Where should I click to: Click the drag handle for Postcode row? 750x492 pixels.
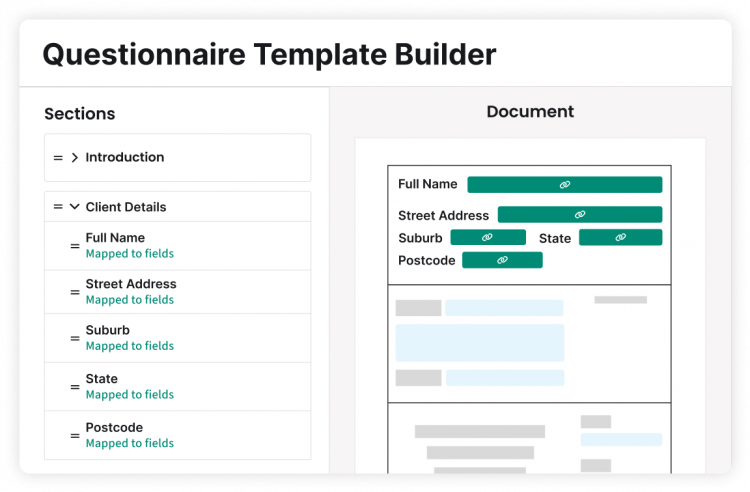click(75, 436)
